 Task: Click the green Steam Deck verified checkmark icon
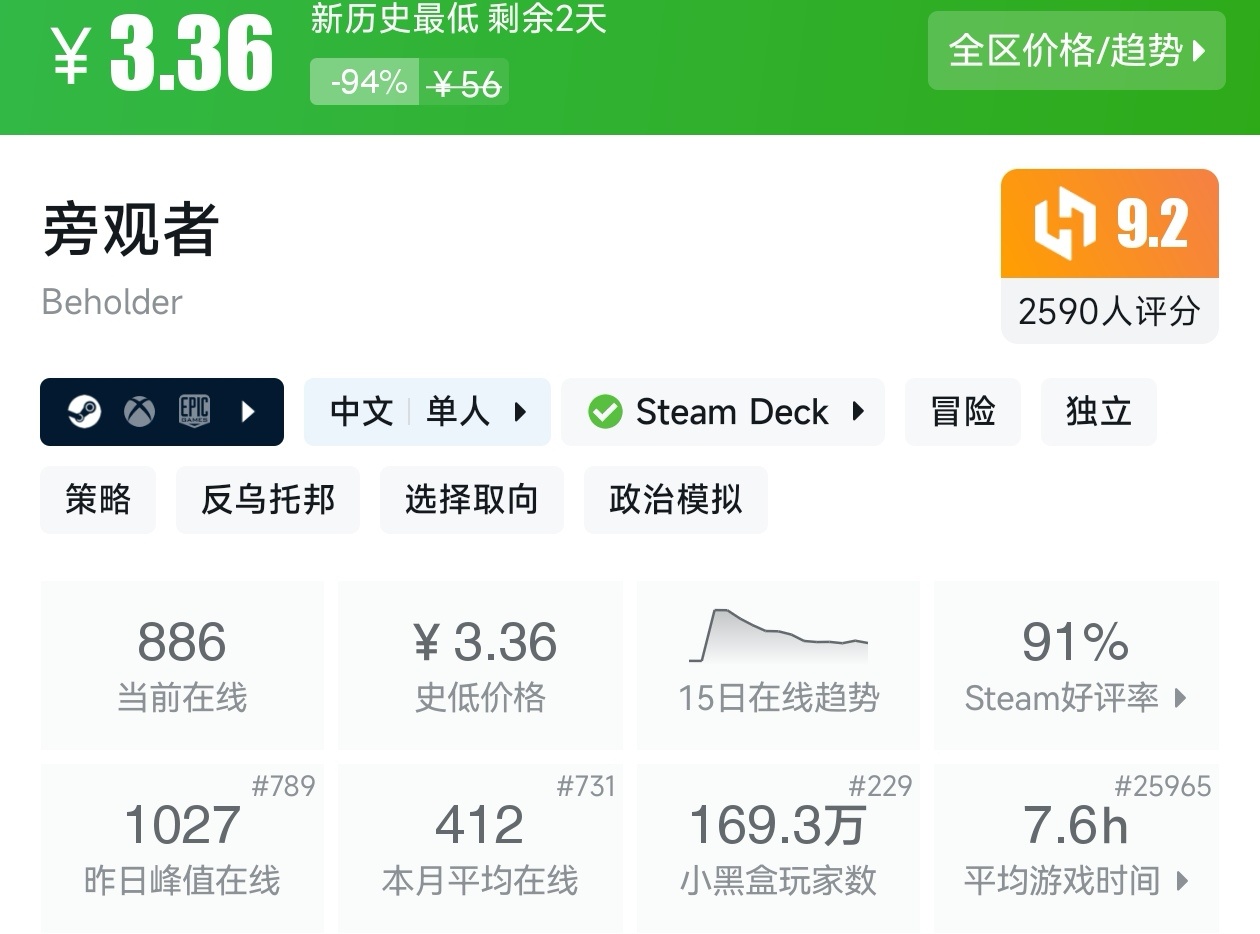point(604,411)
